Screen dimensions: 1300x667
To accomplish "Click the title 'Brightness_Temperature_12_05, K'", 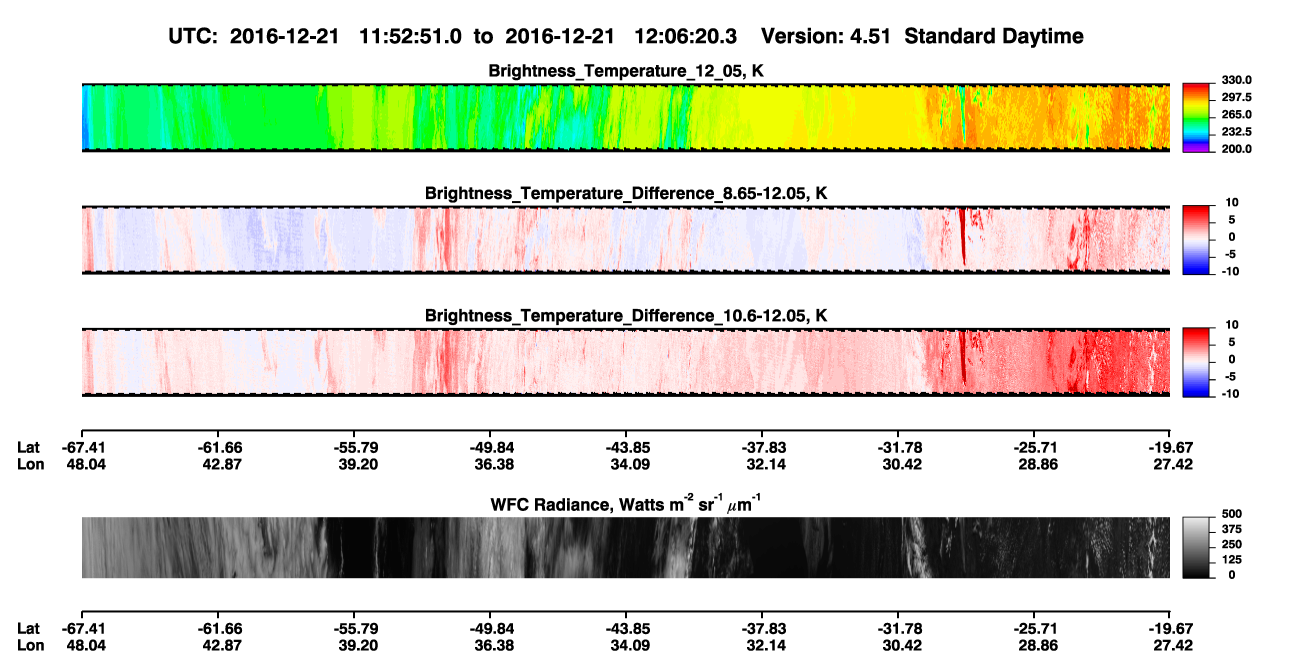I will point(626,71).
